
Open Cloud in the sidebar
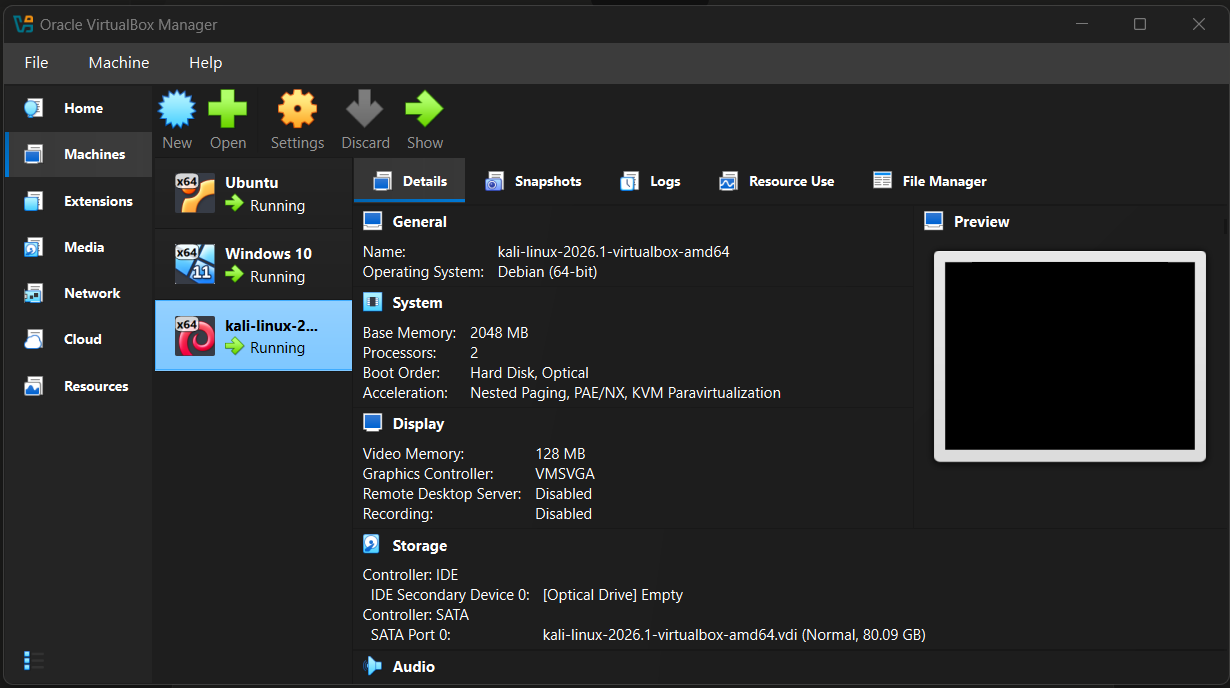78,339
